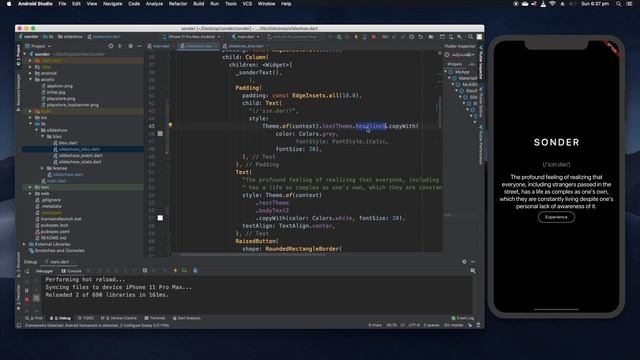Click the UTF-8 encoding in status bar
The image size is (640, 360).
pos(413,325)
